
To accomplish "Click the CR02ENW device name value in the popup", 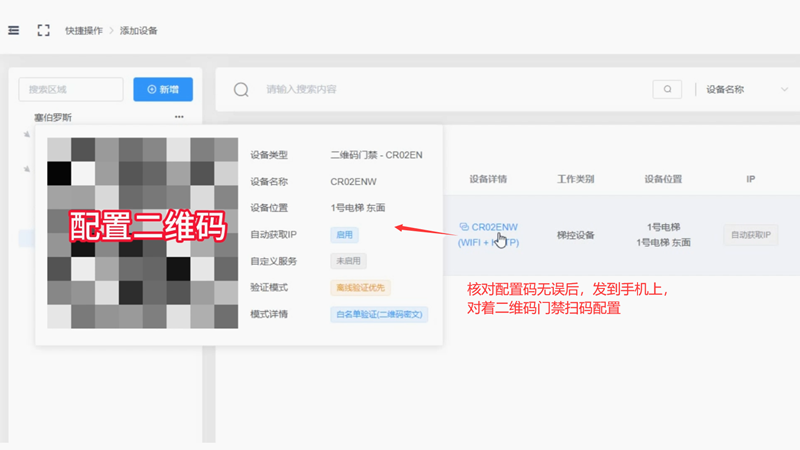I will [354, 182].
